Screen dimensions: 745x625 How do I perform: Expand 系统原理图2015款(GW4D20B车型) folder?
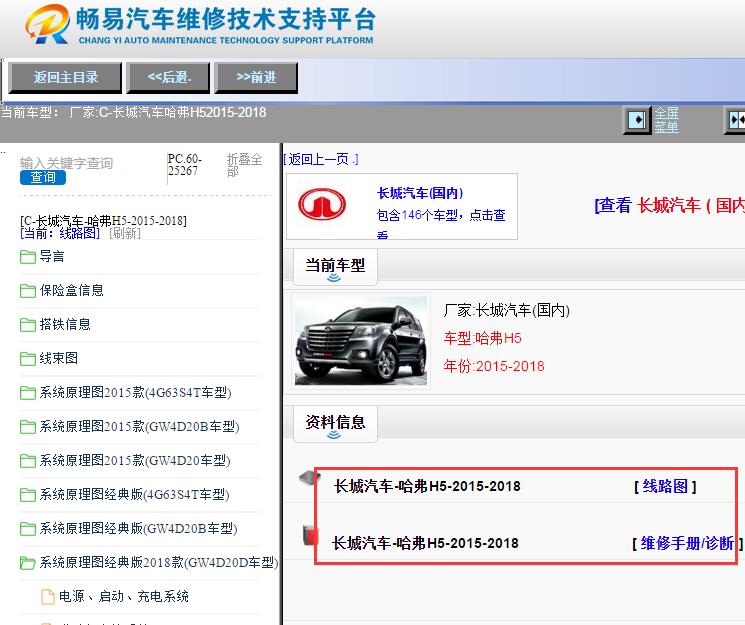tap(139, 427)
